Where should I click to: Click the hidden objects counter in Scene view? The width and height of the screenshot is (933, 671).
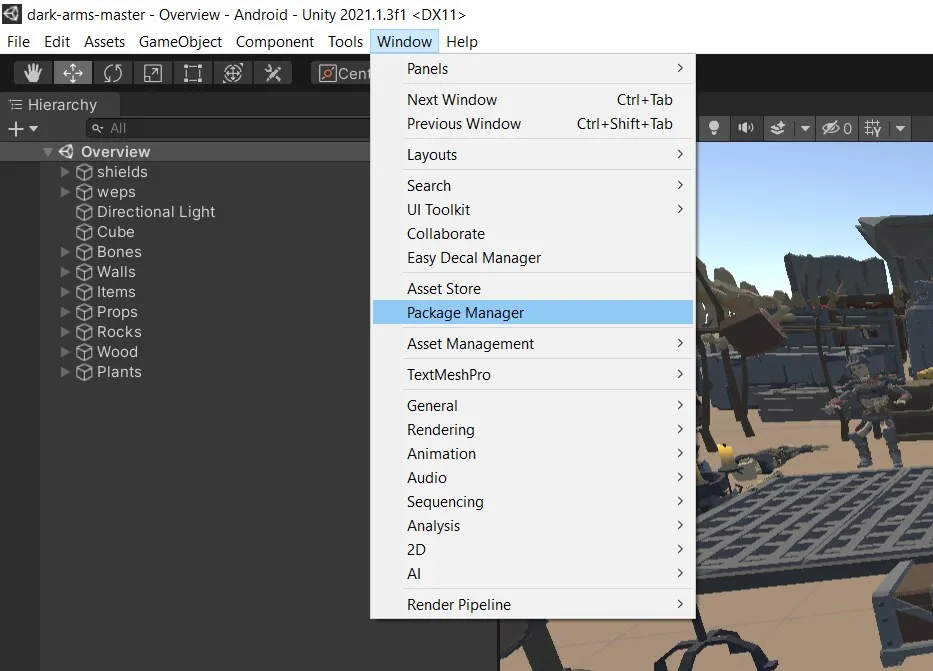pyautogui.click(x=836, y=128)
